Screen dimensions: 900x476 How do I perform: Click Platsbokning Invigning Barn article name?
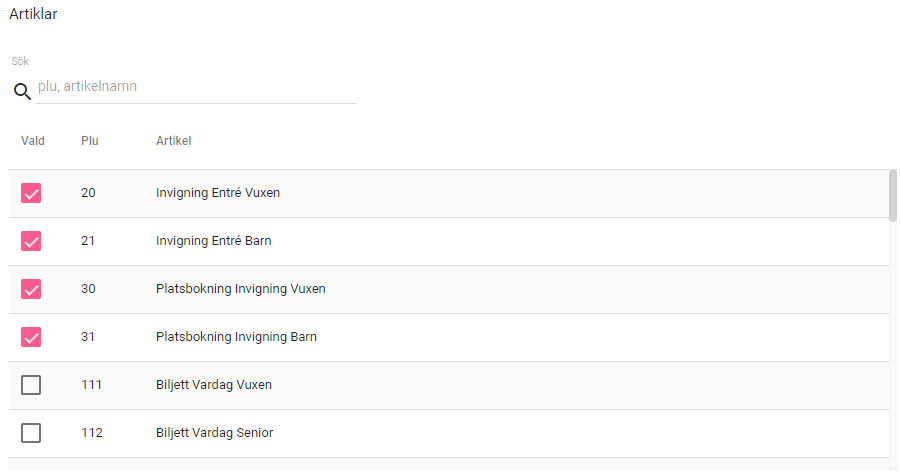236,337
